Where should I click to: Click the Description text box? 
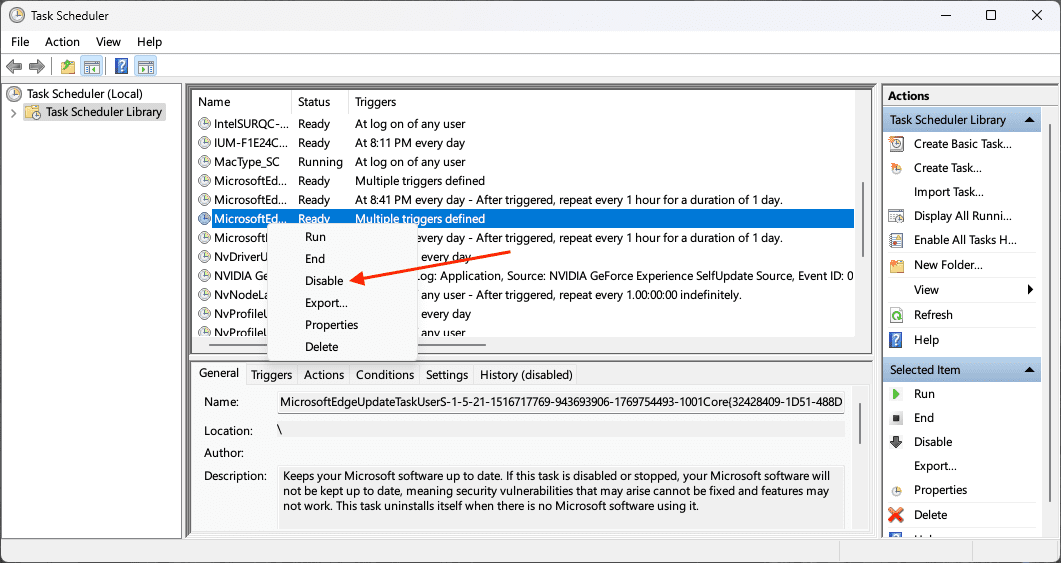(x=561, y=496)
